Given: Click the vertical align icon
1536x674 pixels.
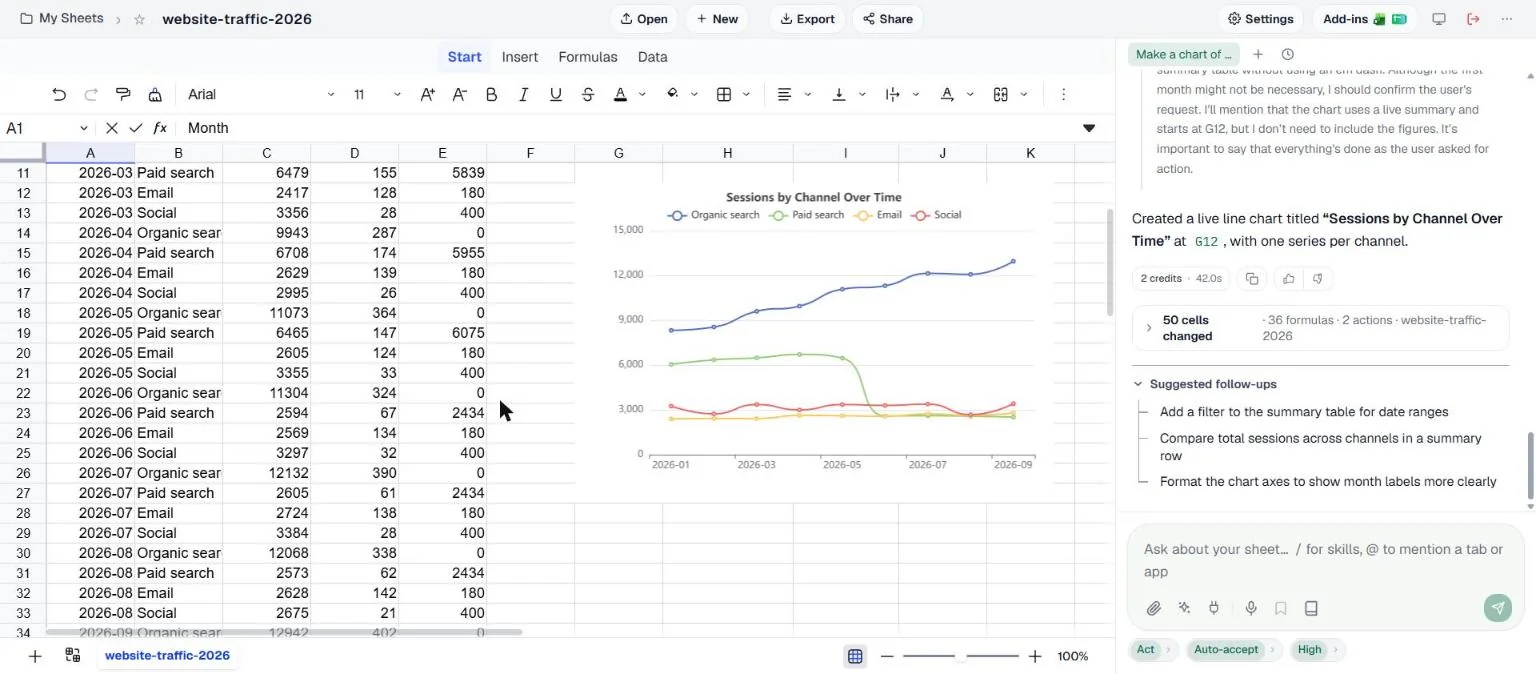Looking at the screenshot, I should (x=839, y=94).
